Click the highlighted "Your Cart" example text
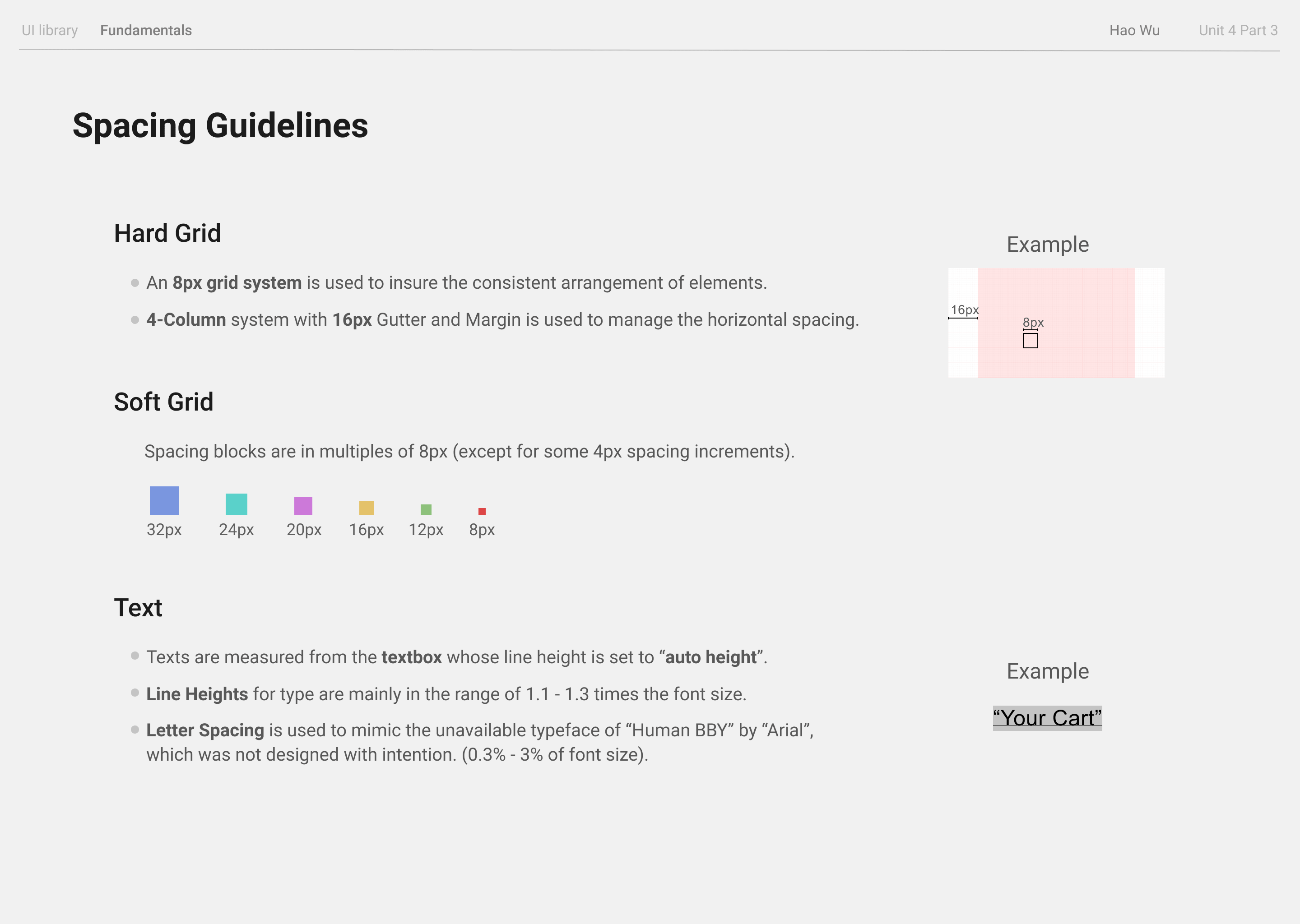This screenshot has width=1300, height=924. (1047, 718)
